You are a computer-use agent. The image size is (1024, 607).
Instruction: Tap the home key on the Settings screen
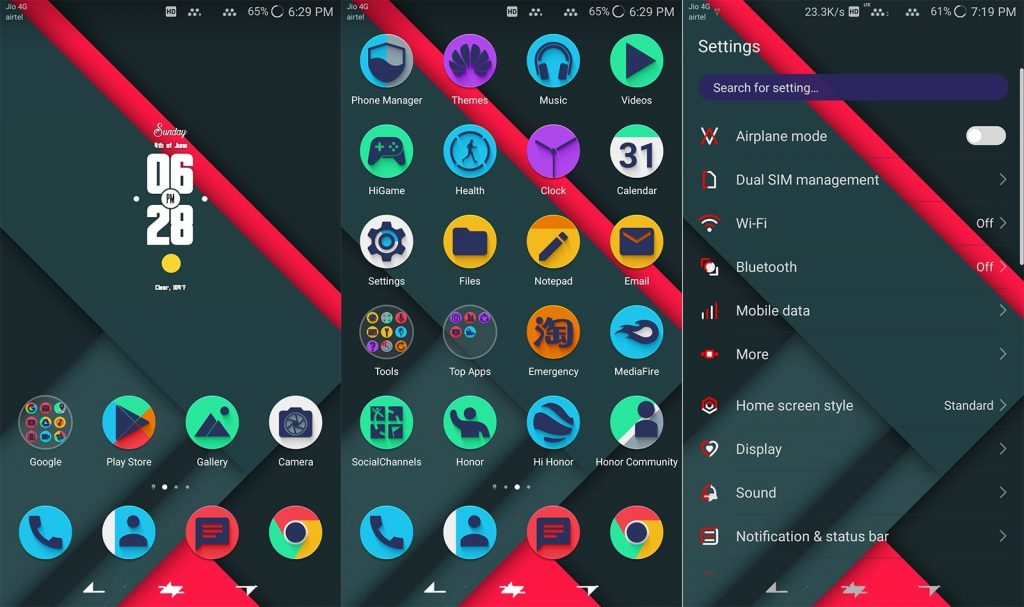(x=854, y=589)
